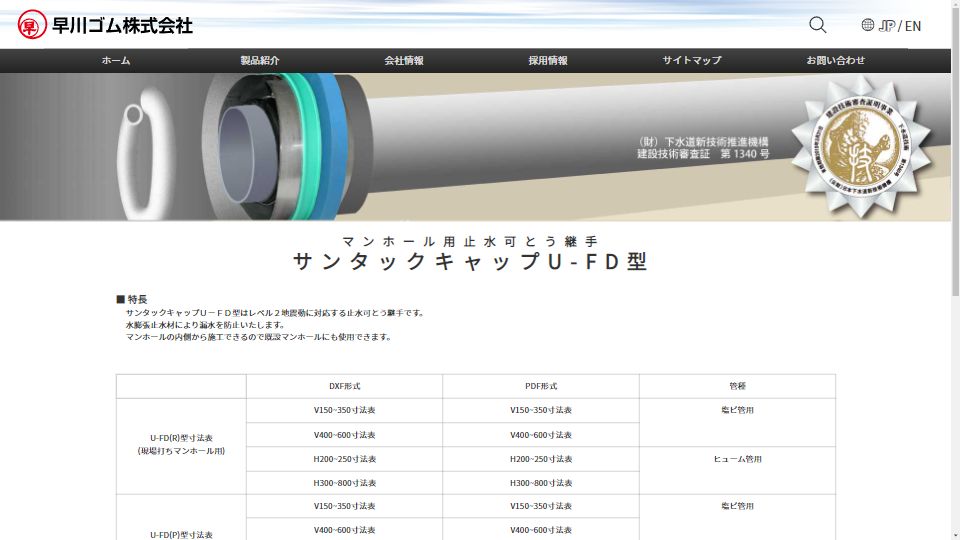
Task: Open DXF V150~350寸法表 for U-FD(P)
Action: 344,506
